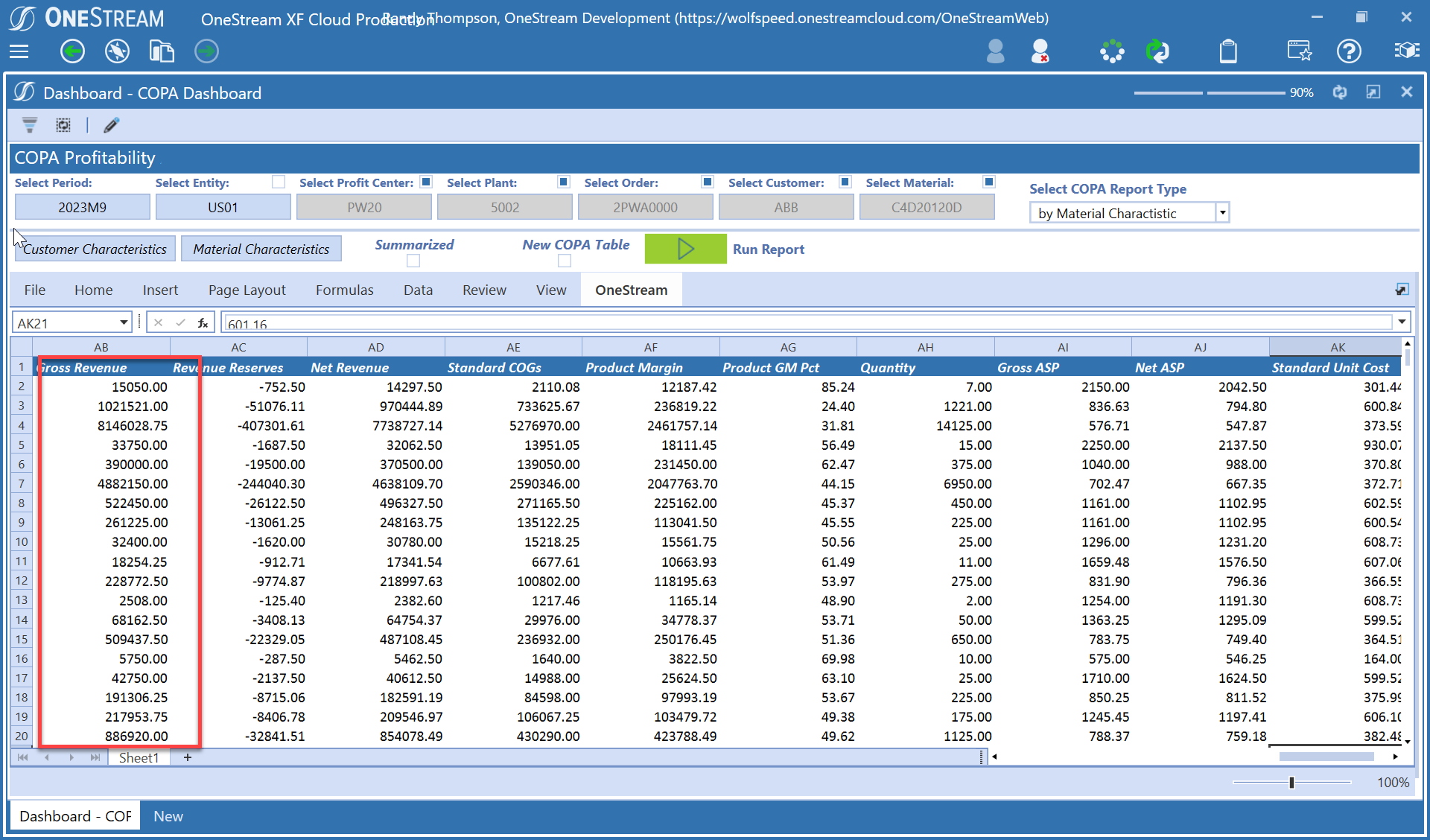The image size is (1430, 840).
Task: Tick the New COPA Table checkbox
Action: pyautogui.click(x=565, y=261)
